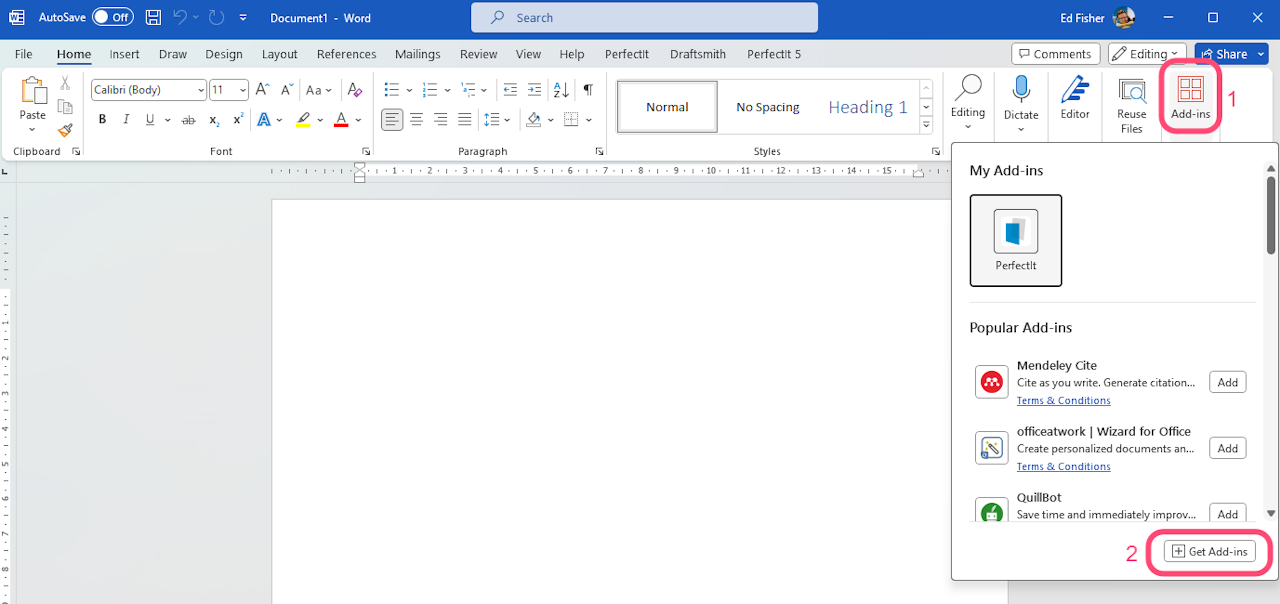This screenshot has height=604, width=1280.
Task: Open the References tab
Action: click(x=346, y=54)
